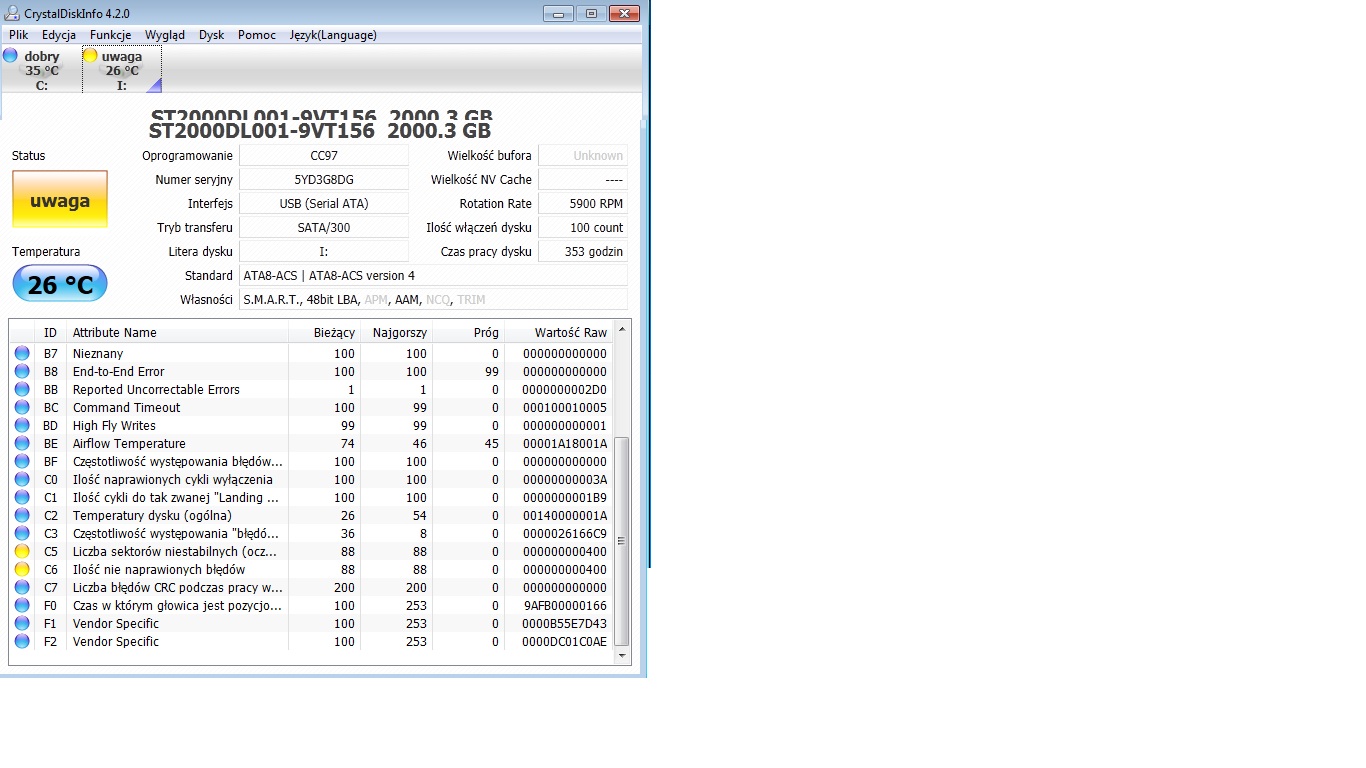1366x768 pixels.
Task: Click the Własności features field
Action: [x=434, y=299]
